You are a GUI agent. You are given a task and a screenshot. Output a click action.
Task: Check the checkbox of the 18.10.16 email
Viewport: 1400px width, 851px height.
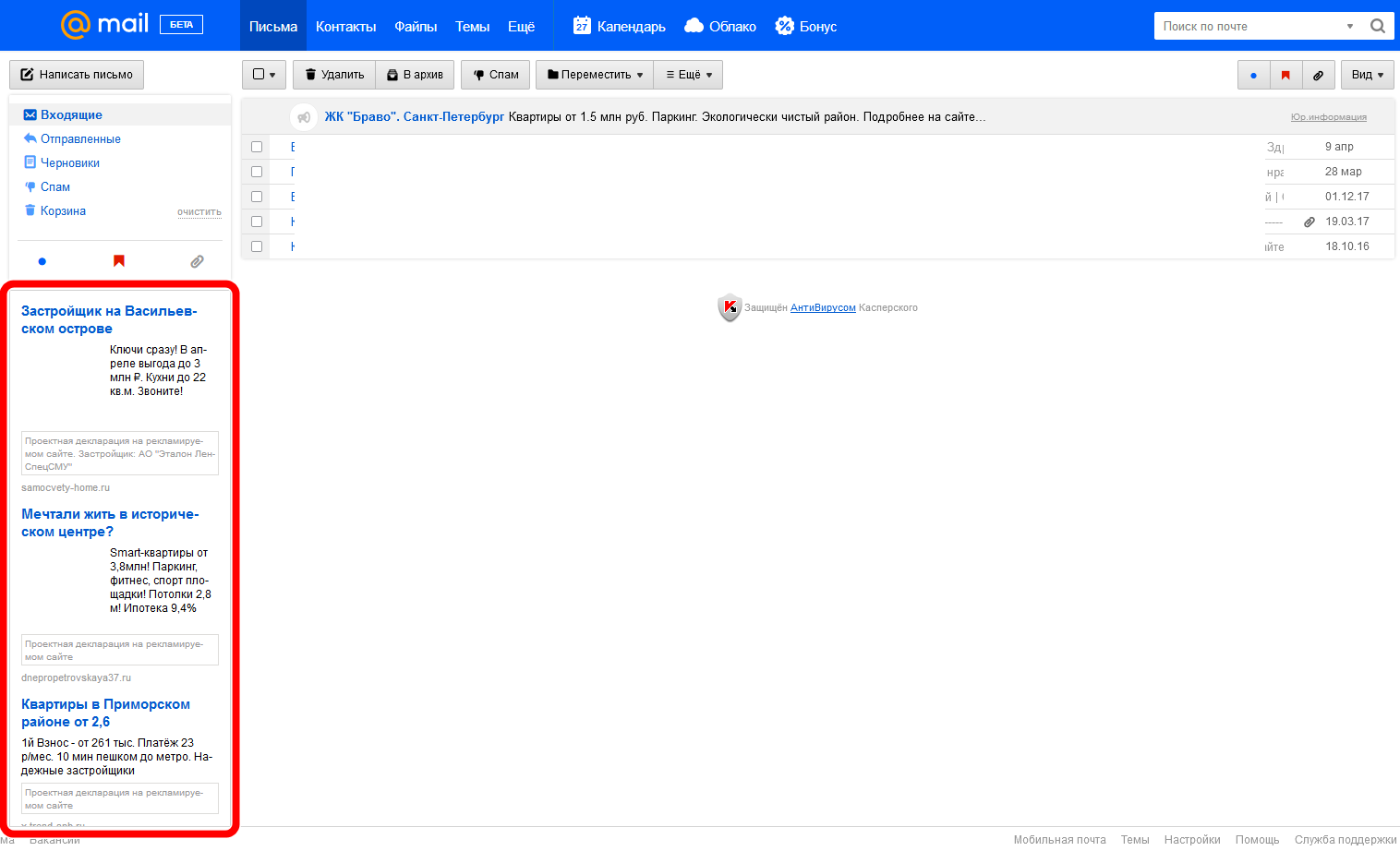[x=256, y=246]
